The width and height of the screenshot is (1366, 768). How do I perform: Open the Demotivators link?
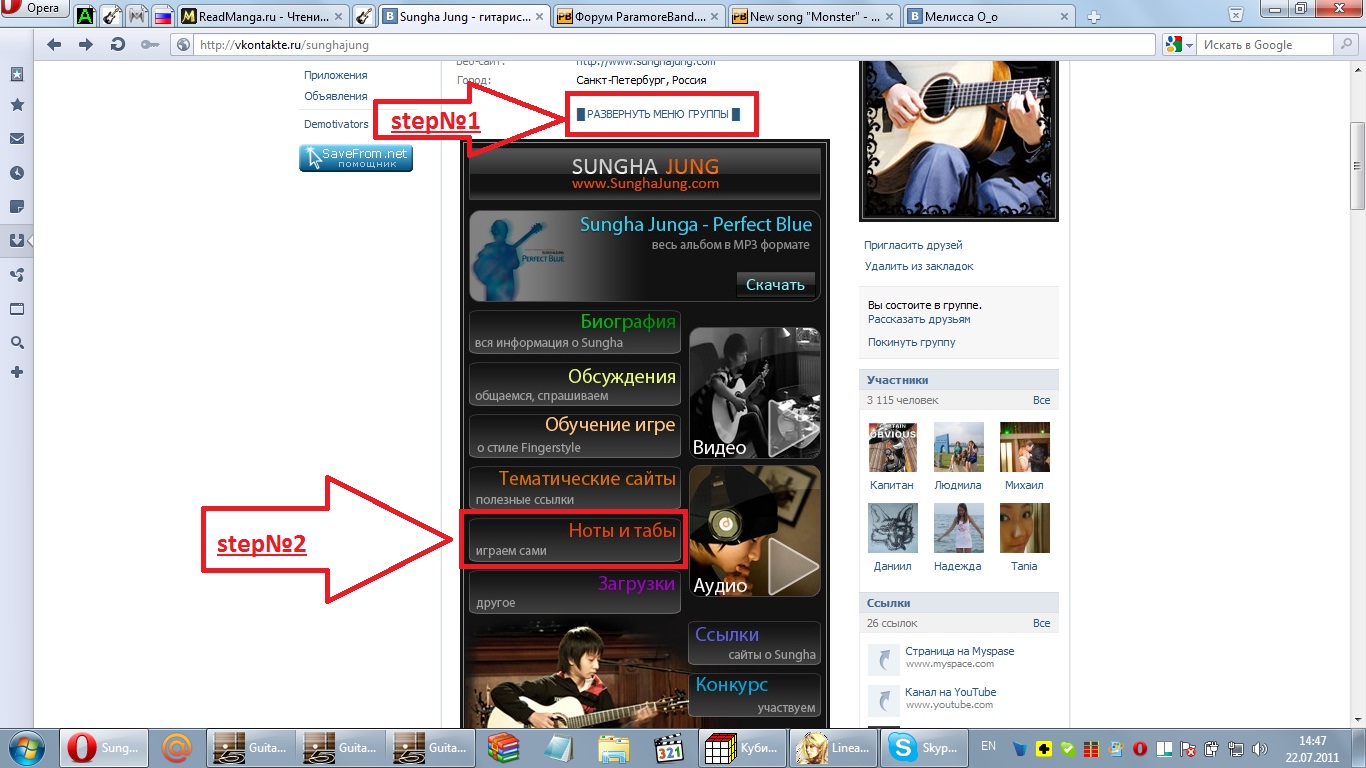point(336,124)
